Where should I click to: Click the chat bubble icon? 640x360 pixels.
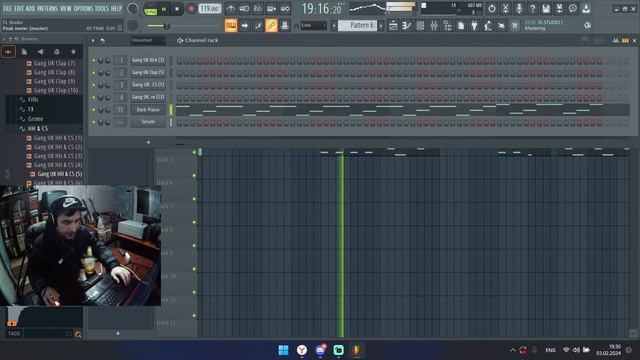573,9
